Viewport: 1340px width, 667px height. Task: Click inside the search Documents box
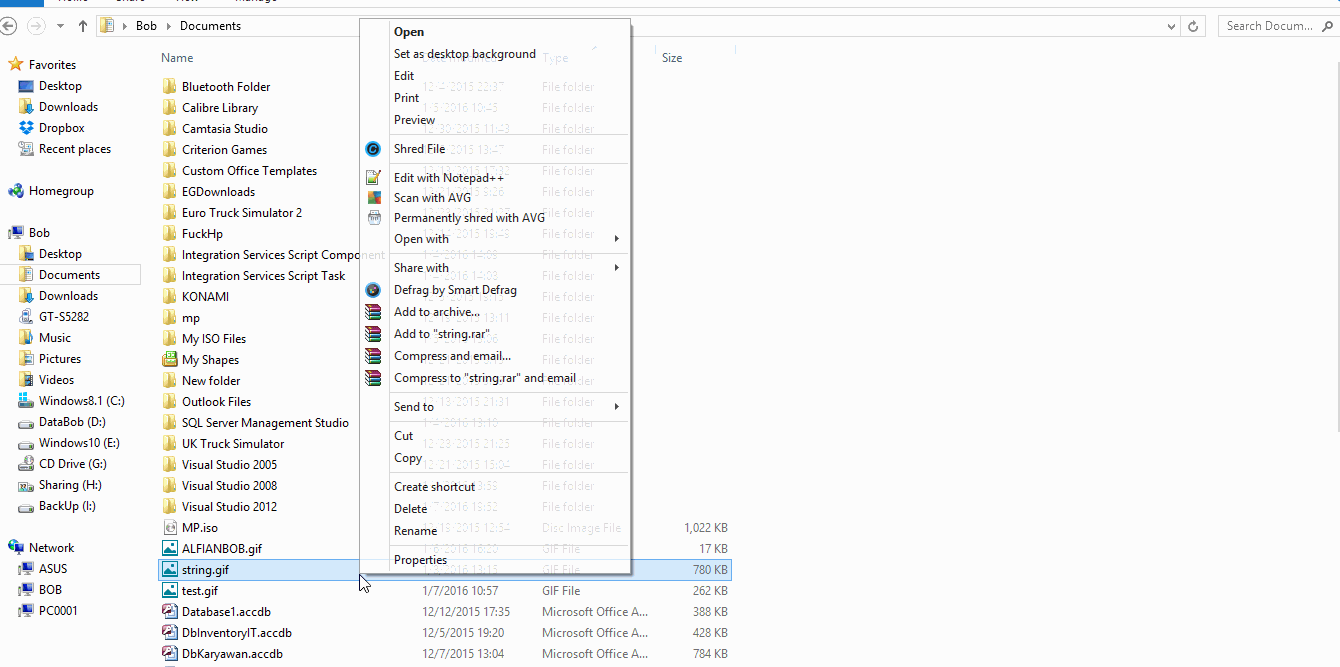pyautogui.click(x=1272, y=26)
